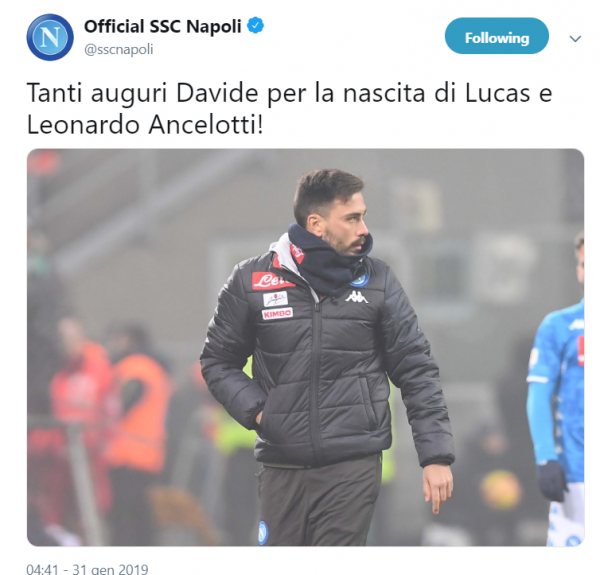The height and width of the screenshot is (575, 600).
Task: Click the white middle sponsor patch on jacket
Action: click(275, 299)
